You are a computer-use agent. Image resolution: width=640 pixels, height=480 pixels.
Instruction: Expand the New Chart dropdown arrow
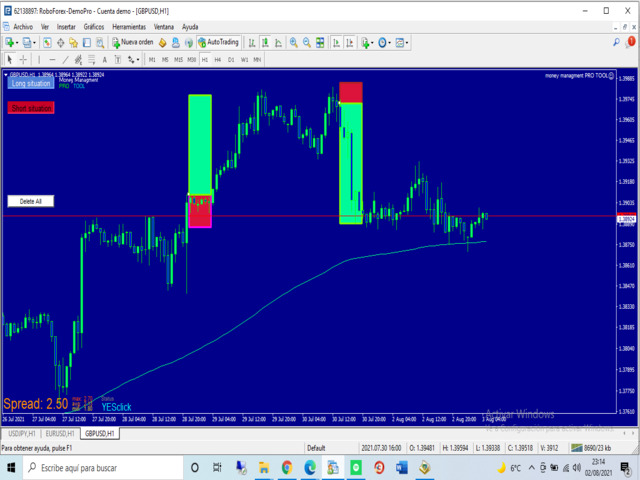point(17,42)
